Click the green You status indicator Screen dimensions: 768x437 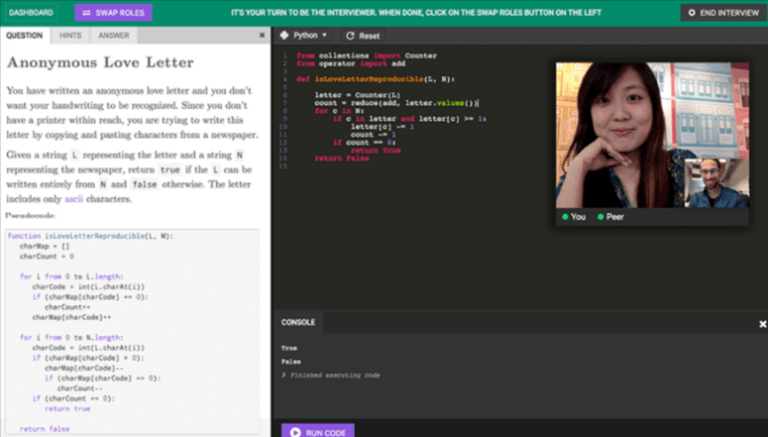coord(566,216)
